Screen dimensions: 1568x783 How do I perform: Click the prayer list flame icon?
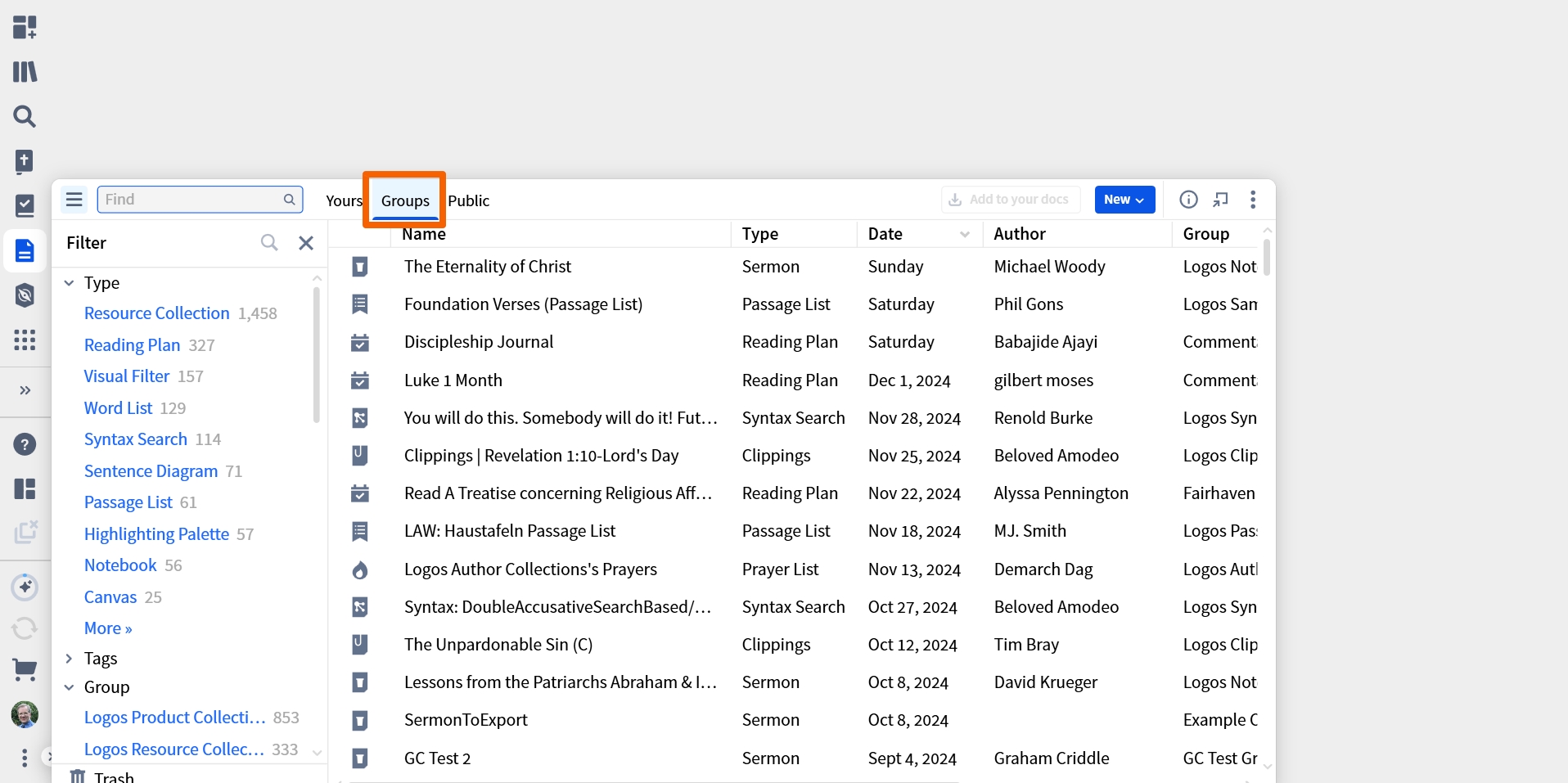pyautogui.click(x=359, y=569)
